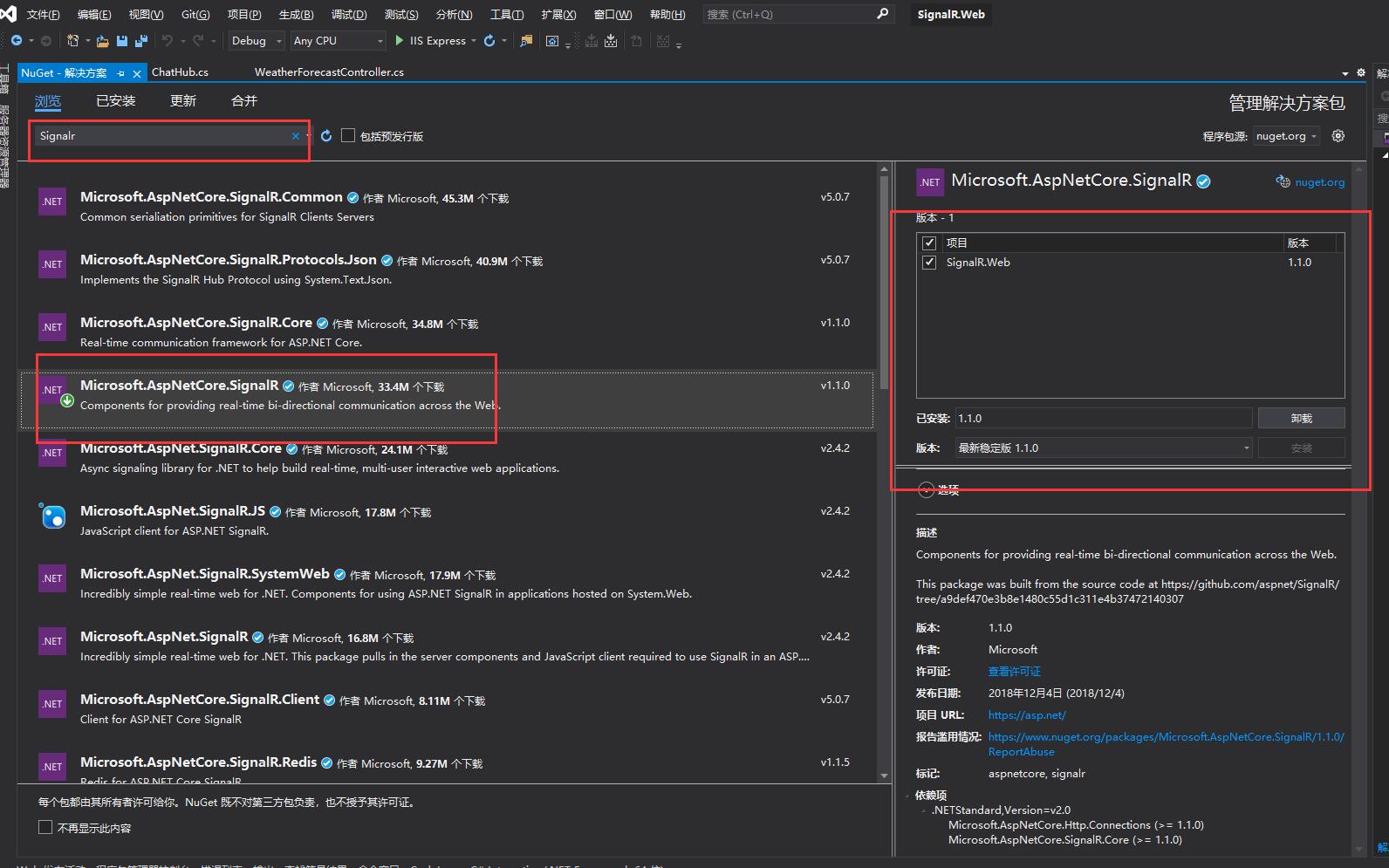The height and width of the screenshot is (868, 1389).
Task: Click verified badge beside Microsoft.AspNetCore.SignalR title
Action: (1203, 181)
